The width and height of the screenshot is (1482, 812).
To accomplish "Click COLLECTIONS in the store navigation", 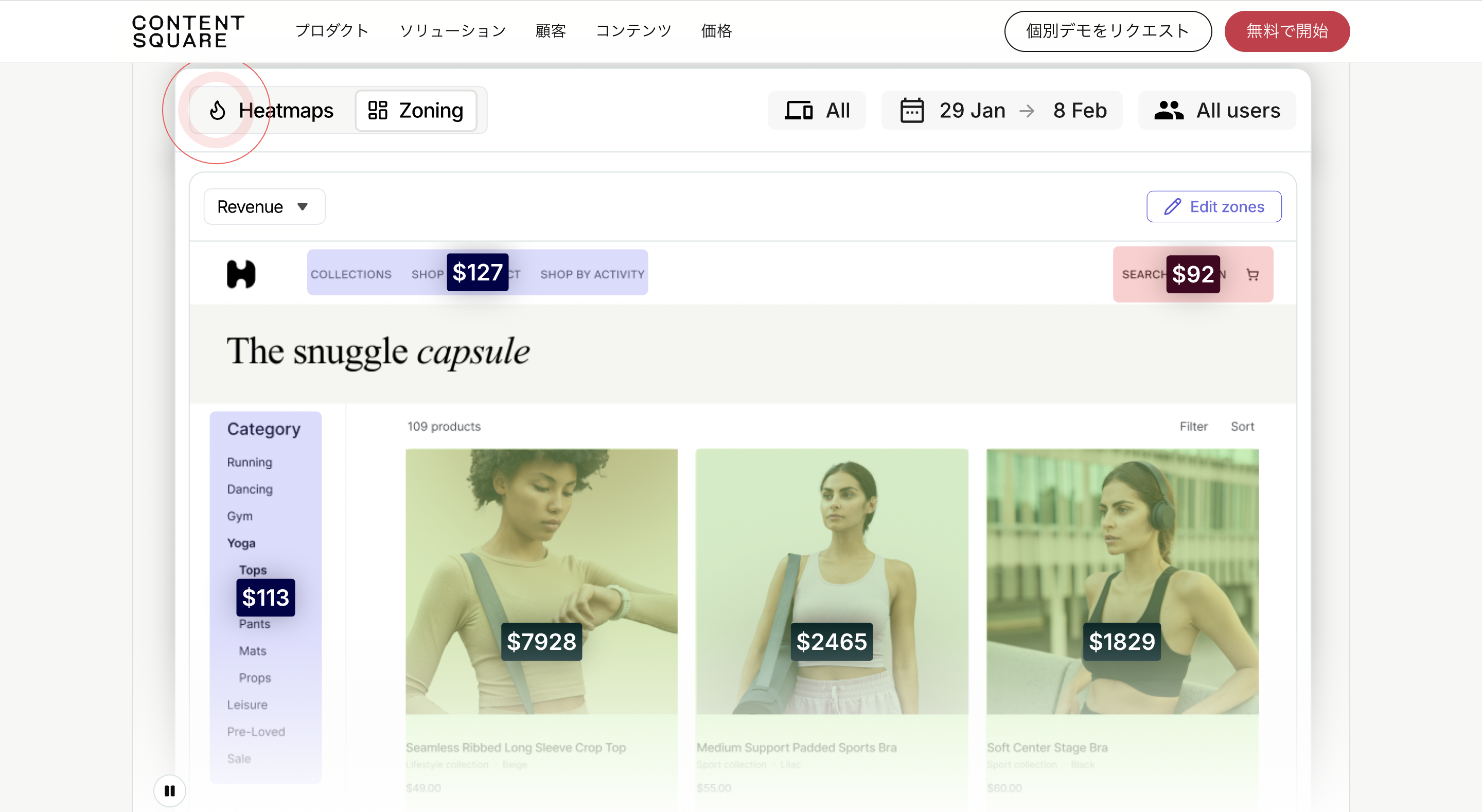I will [x=351, y=274].
